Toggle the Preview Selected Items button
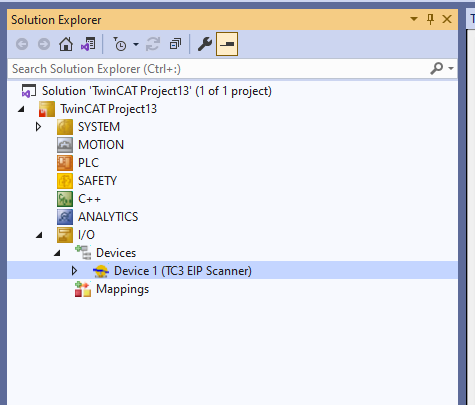Screen dimensions: 475x405 227,44
